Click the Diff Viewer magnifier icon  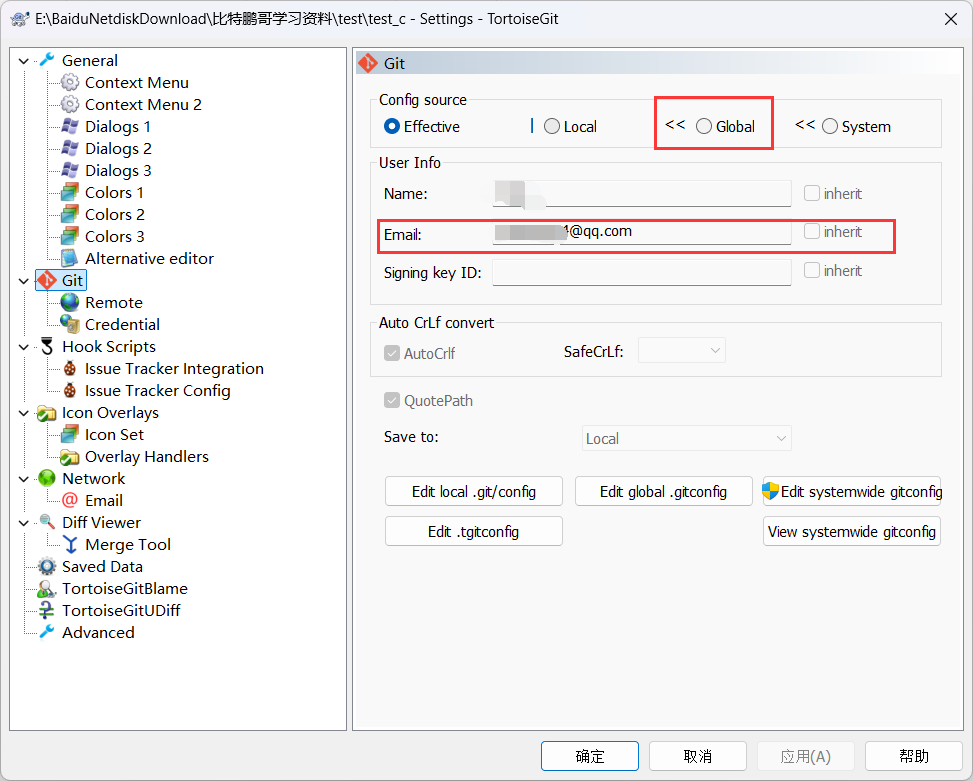[x=47, y=522]
